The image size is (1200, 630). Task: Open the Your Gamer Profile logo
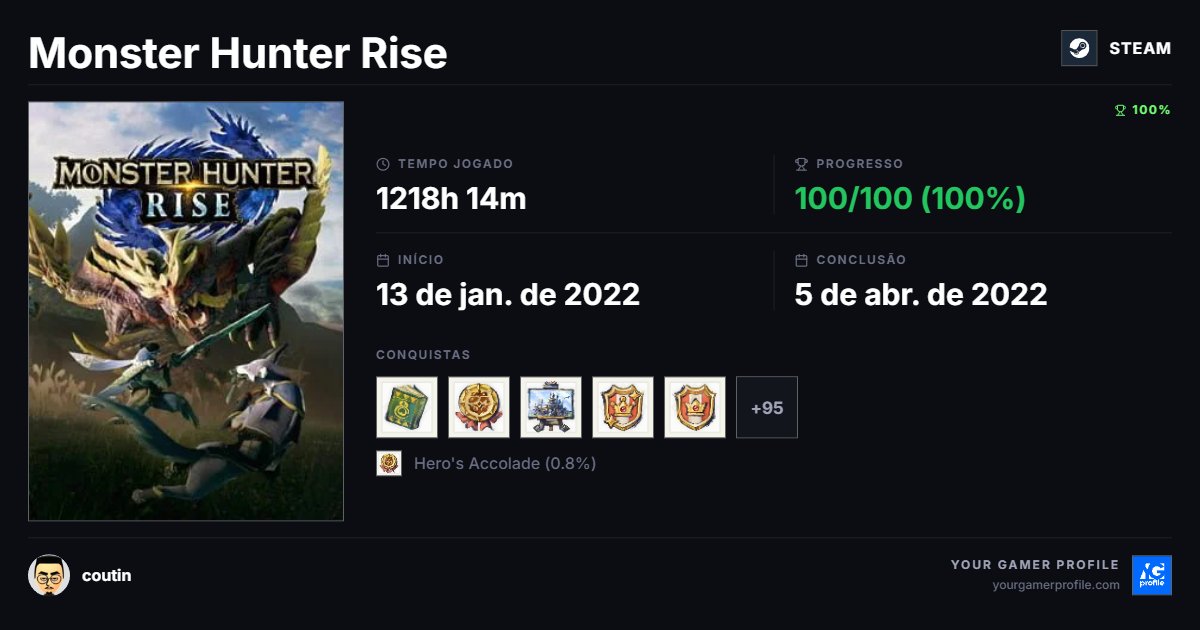click(x=1152, y=575)
